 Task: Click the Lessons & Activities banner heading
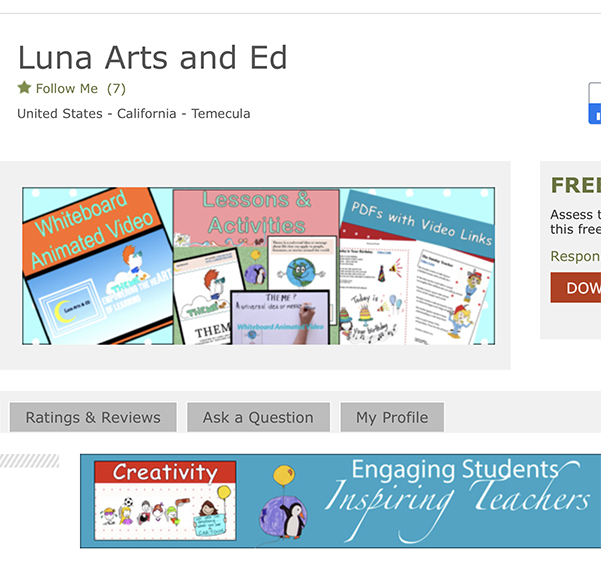(256, 212)
